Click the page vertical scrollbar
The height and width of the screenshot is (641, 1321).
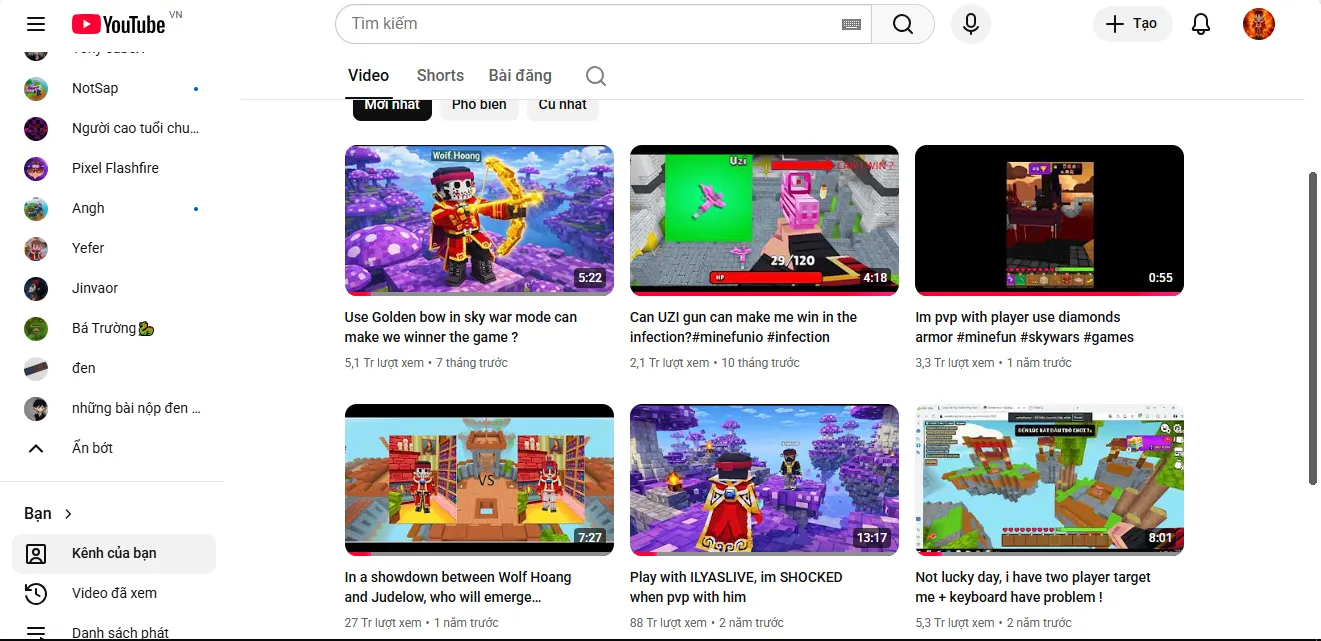pyautogui.click(x=1314, y=328)
